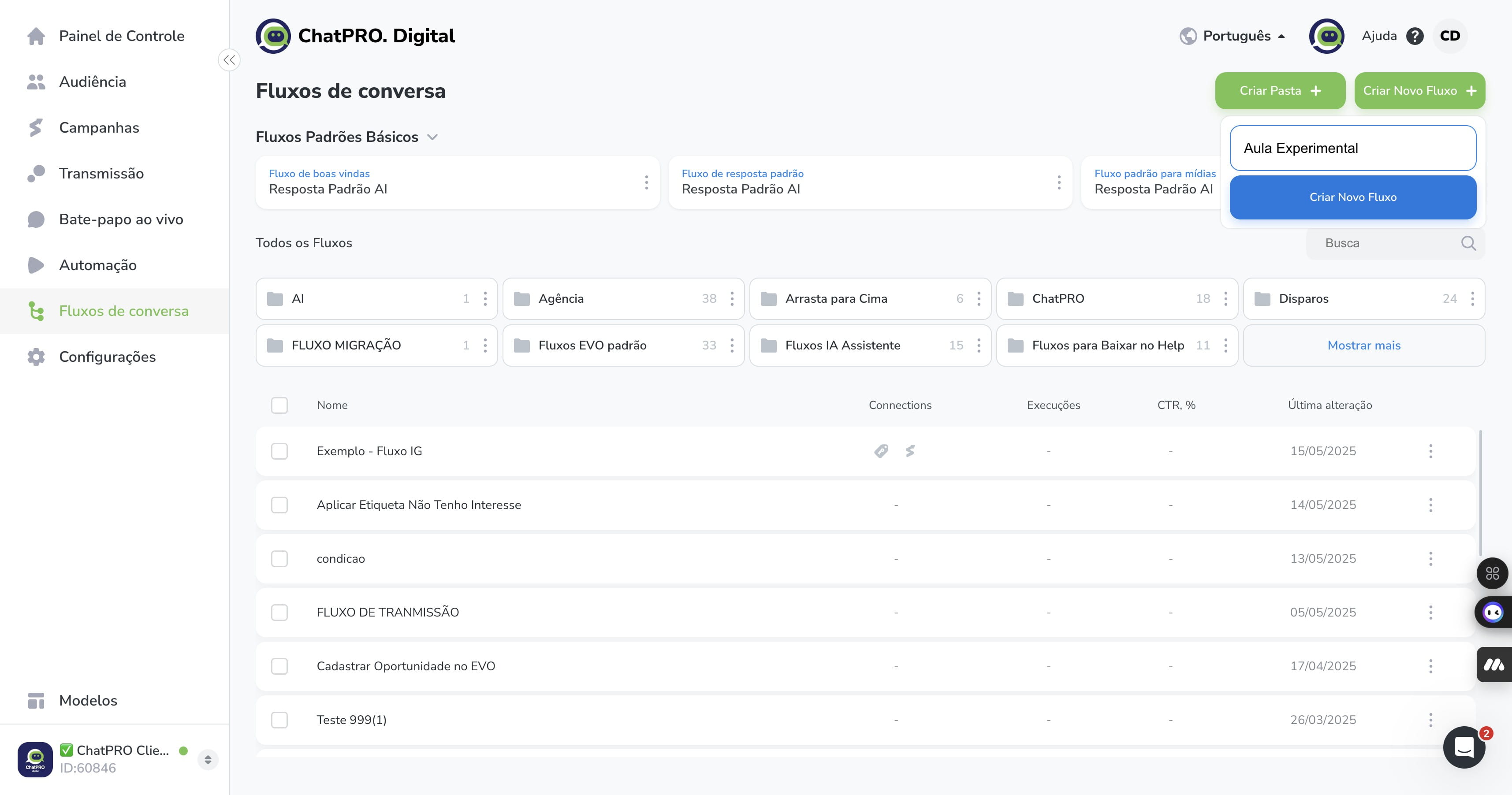The image size is (1512, 795).
Task: Open the Disparos folder
Action: pos(1364,299)
